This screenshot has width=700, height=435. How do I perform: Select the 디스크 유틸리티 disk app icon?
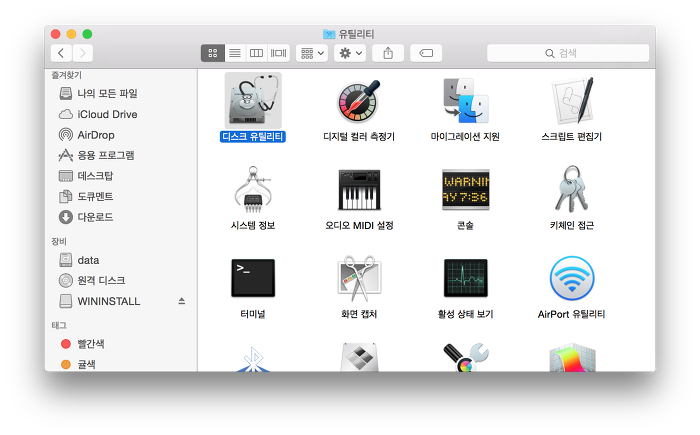(x=253, y=101)
